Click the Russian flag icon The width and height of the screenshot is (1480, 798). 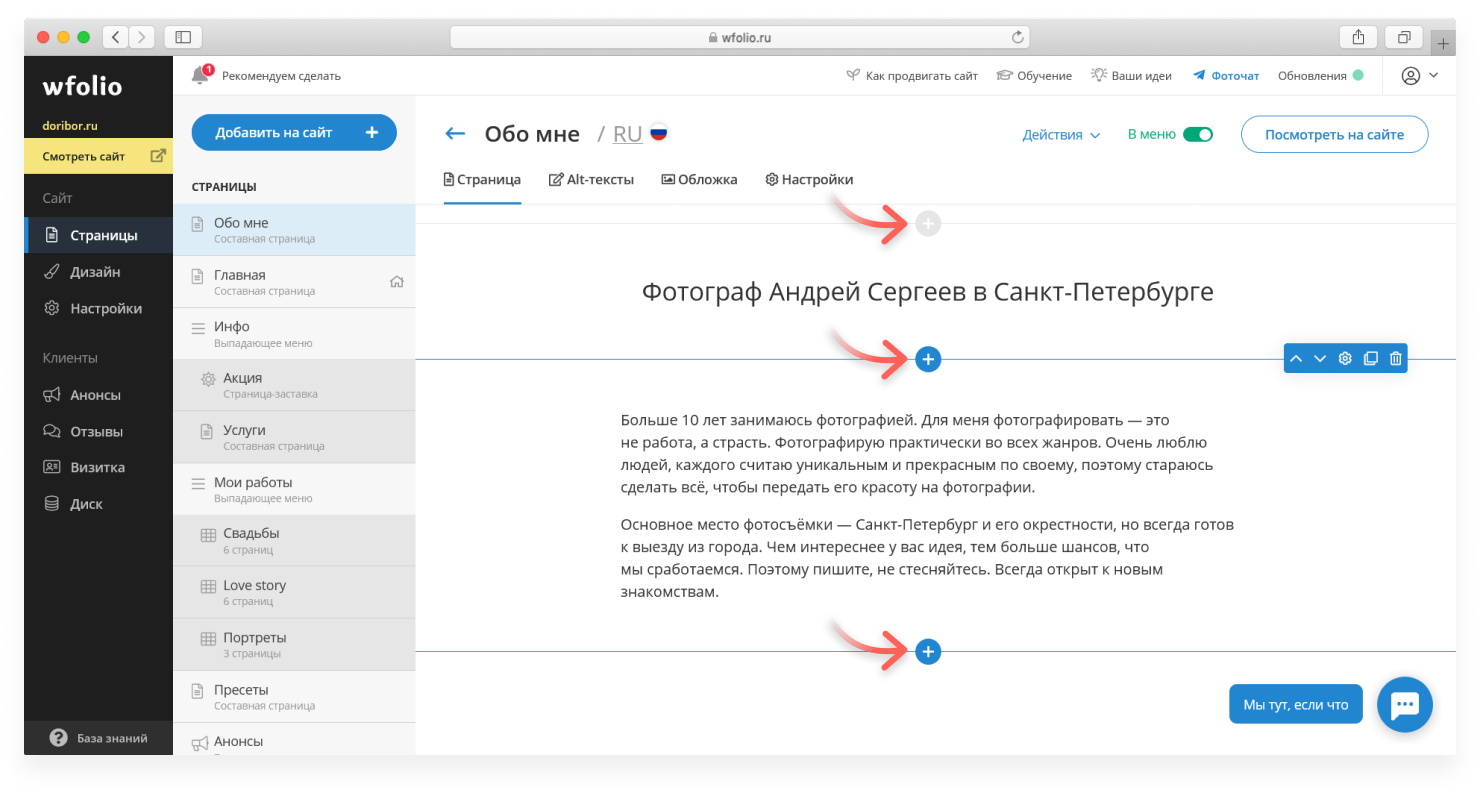pos(658,132)
